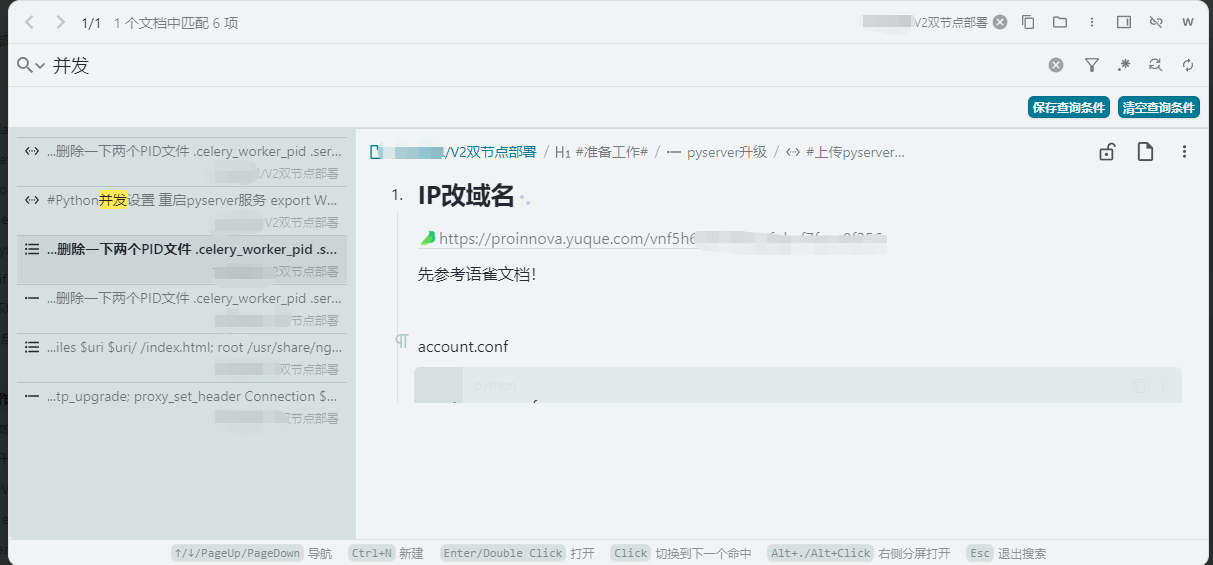Open code block more menu

click(1163, 386)
